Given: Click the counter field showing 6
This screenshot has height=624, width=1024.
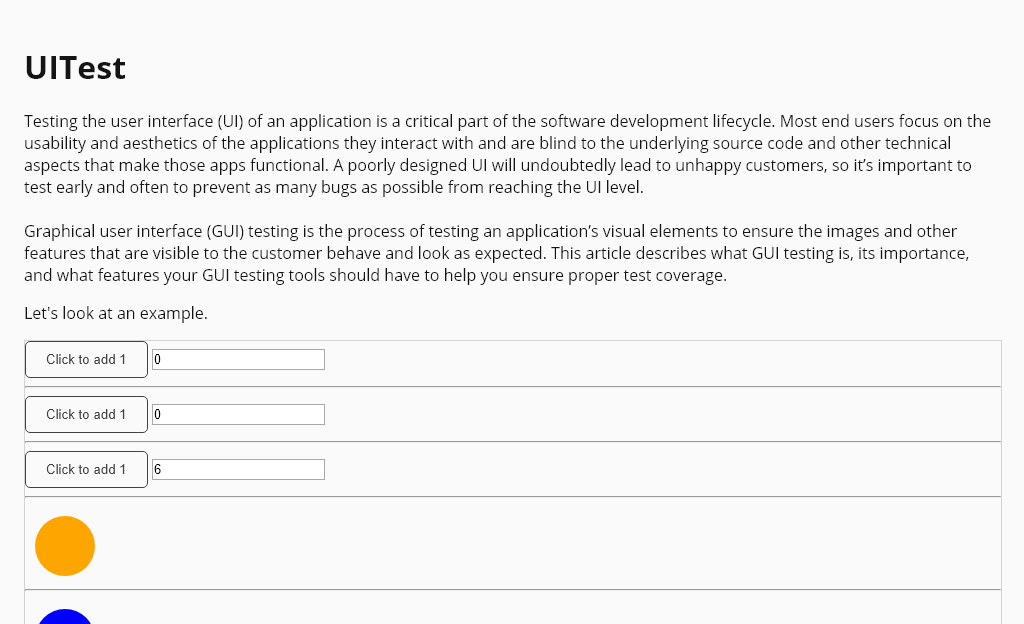Looking at the screenshot, I should coord(238,469).
